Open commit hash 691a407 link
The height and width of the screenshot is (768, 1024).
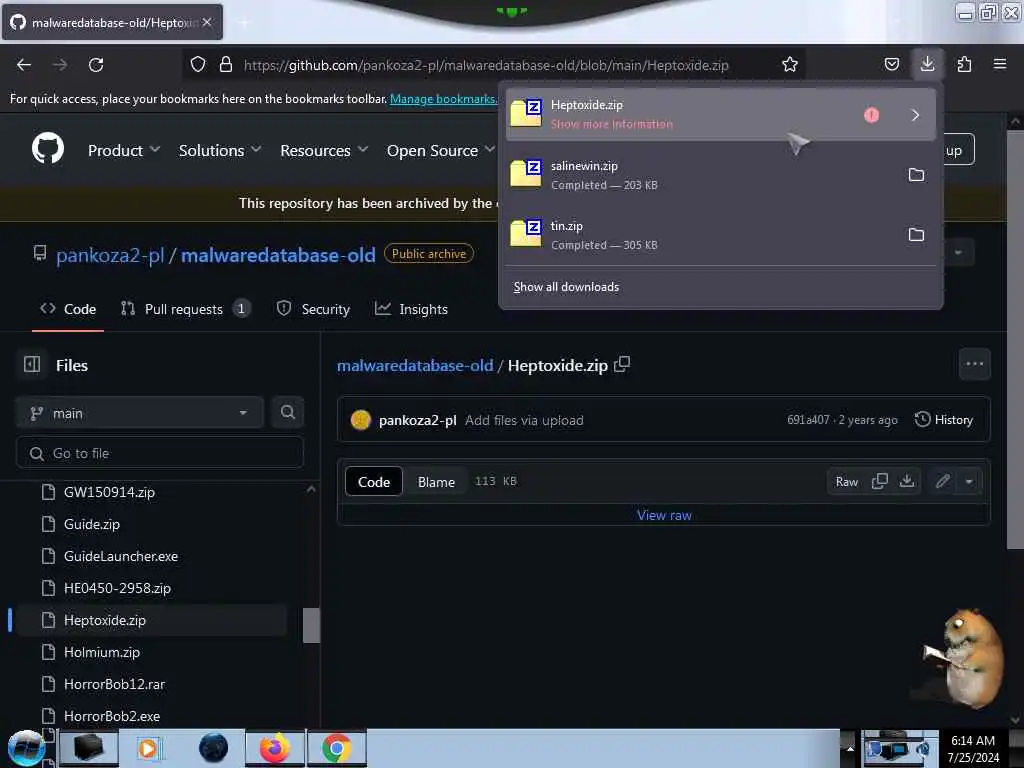(x=808, y=420)
